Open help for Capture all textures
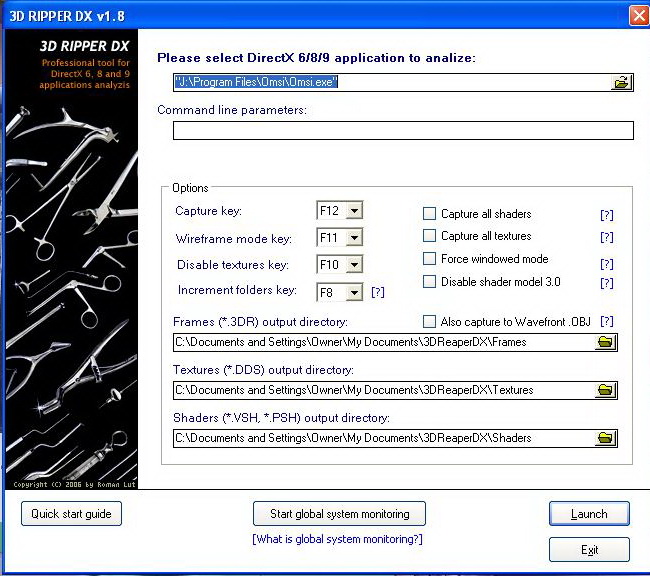The image size is (650, 576). point(606,237)
